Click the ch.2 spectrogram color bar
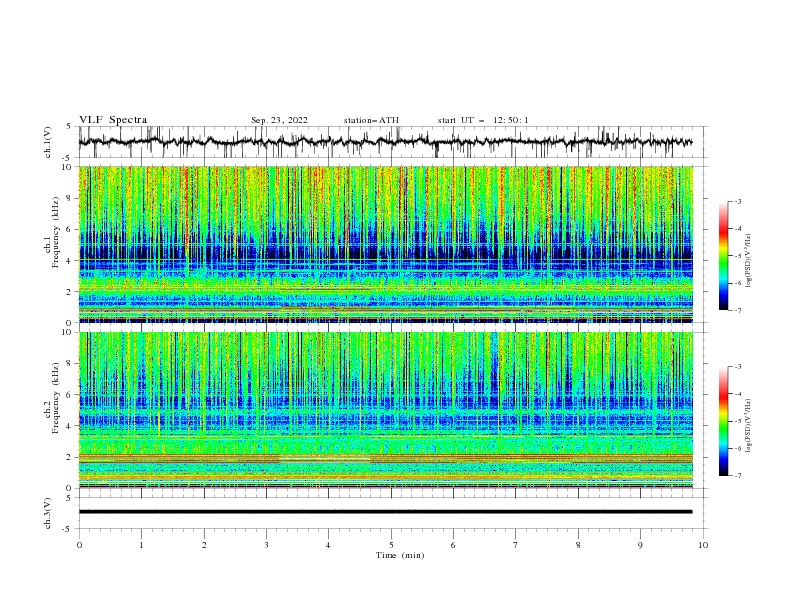792x612 pixels. (x=723, y=421)
